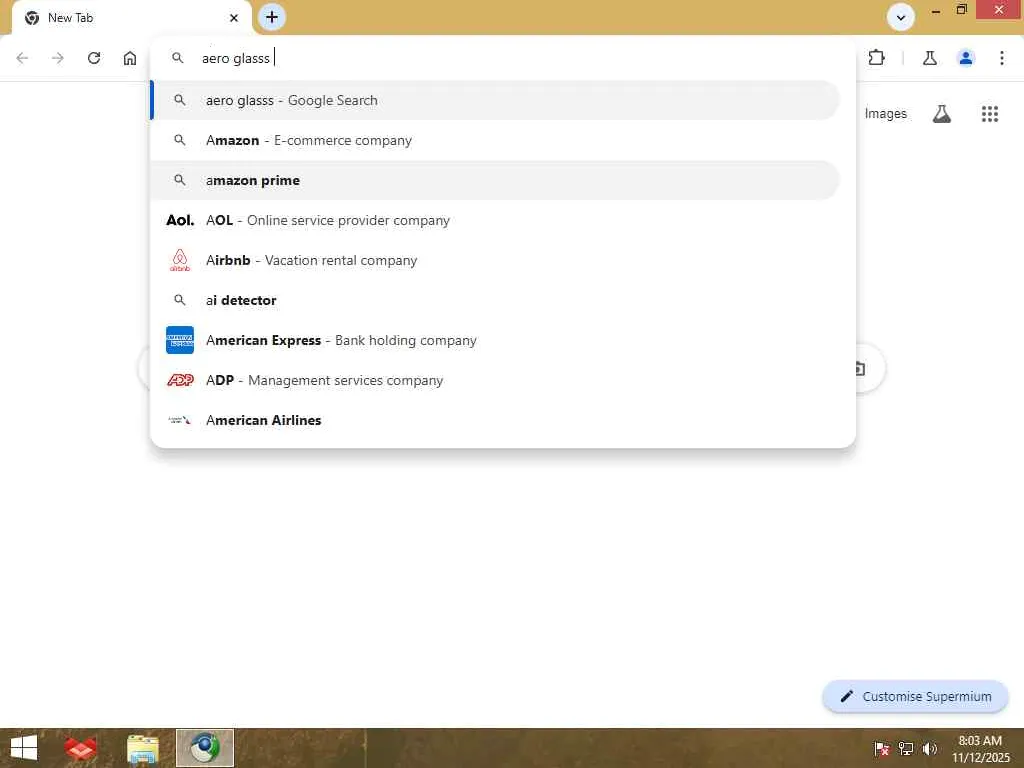The width and height of the screenshot is (1024, 768).
Task: Open the home page button
Action: point(130,58)
